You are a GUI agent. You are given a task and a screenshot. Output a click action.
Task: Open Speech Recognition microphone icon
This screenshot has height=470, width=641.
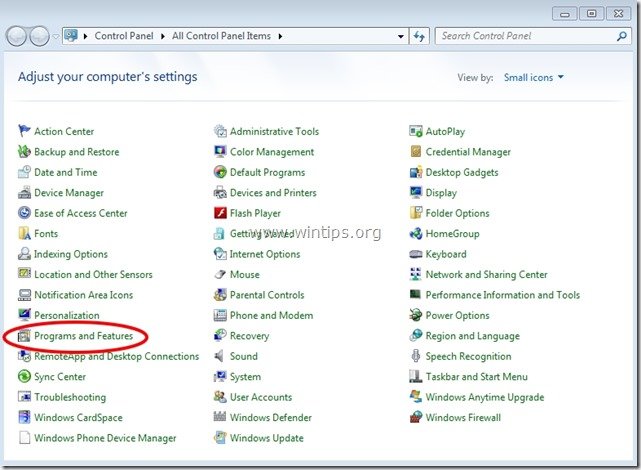pyautogui.click(x=416, y=356)
